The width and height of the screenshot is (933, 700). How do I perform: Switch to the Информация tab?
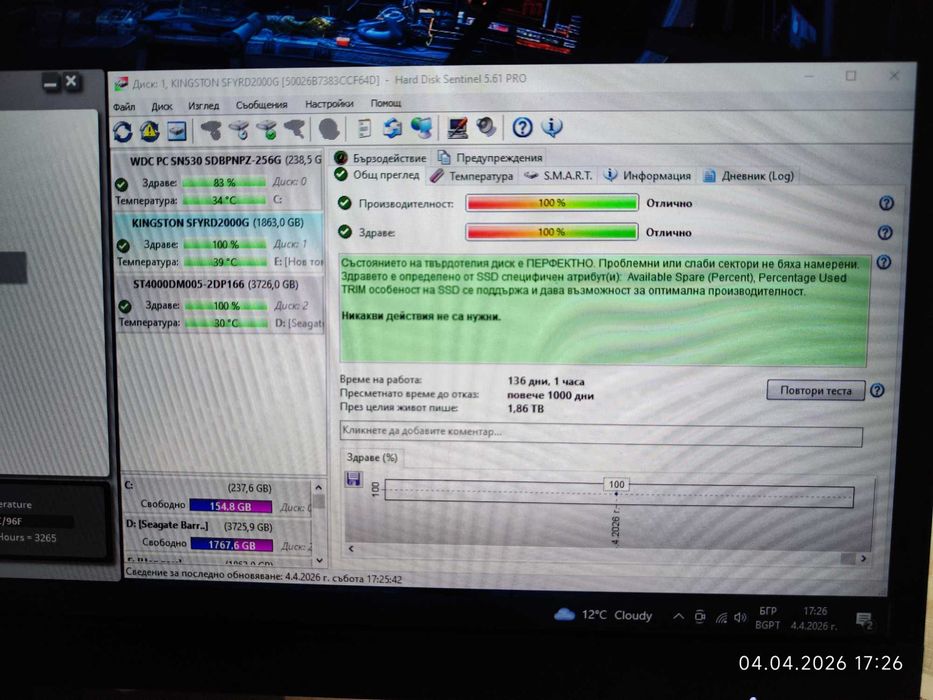pyautogui.click(x=647, y=176)
